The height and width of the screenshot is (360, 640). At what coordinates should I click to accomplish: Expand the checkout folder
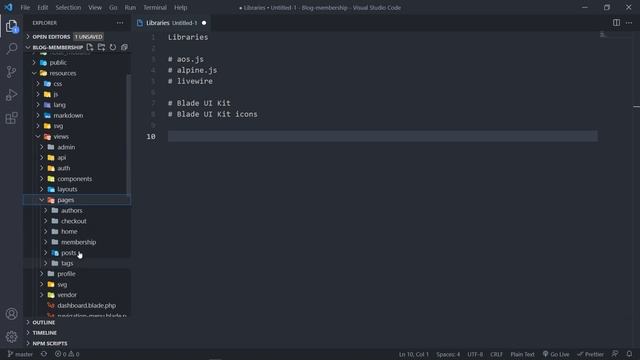[73, 221]
